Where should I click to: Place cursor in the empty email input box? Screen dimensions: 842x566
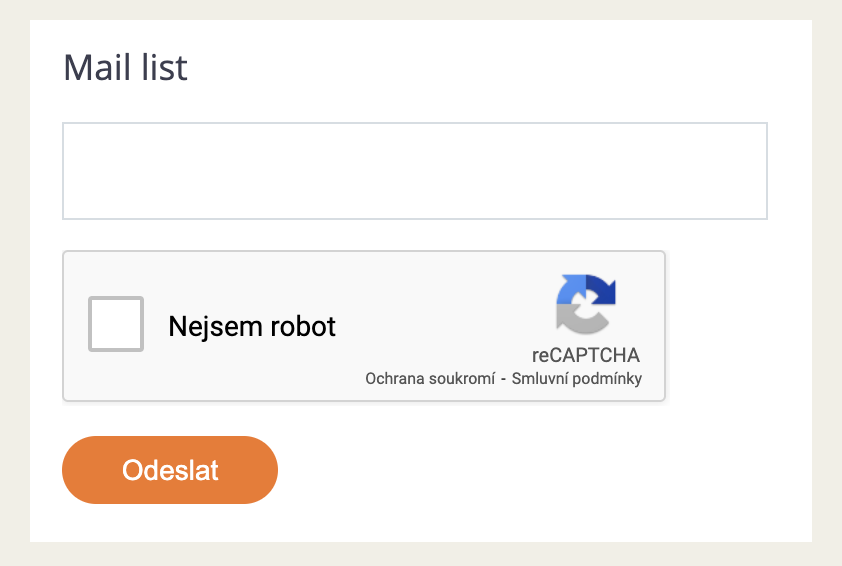coord(415,171)
